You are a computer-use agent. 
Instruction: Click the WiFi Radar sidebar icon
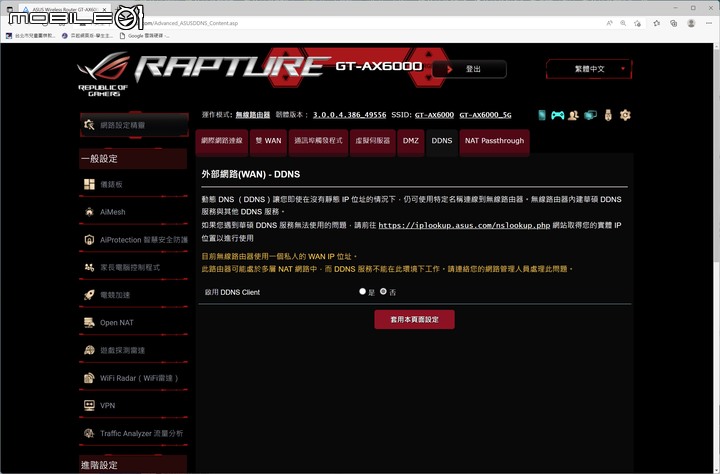tap(89, 378)
